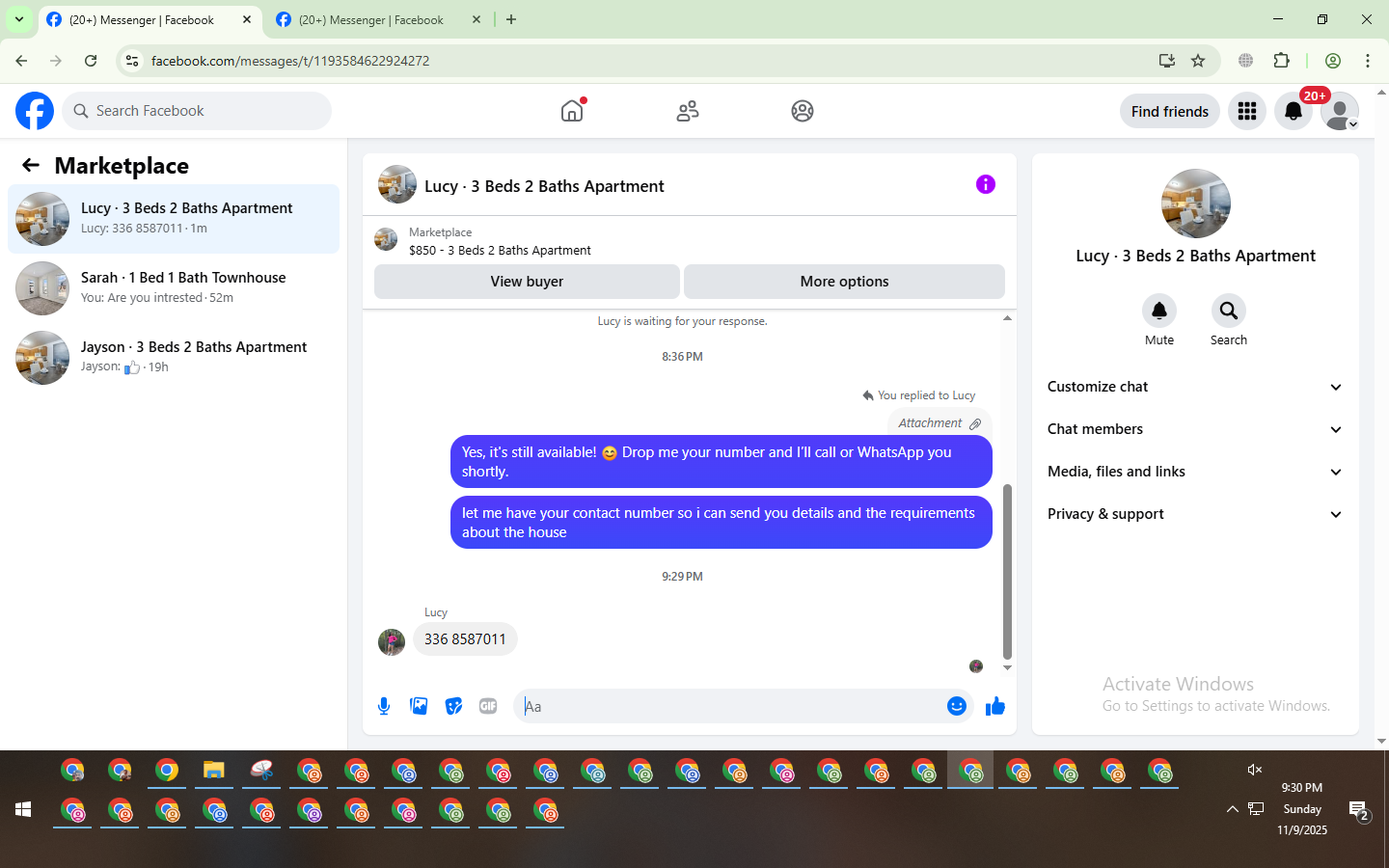Open the Facebook menu grid icon
The width and height of the screenshot is (1389, 868).
[1247, 111]
